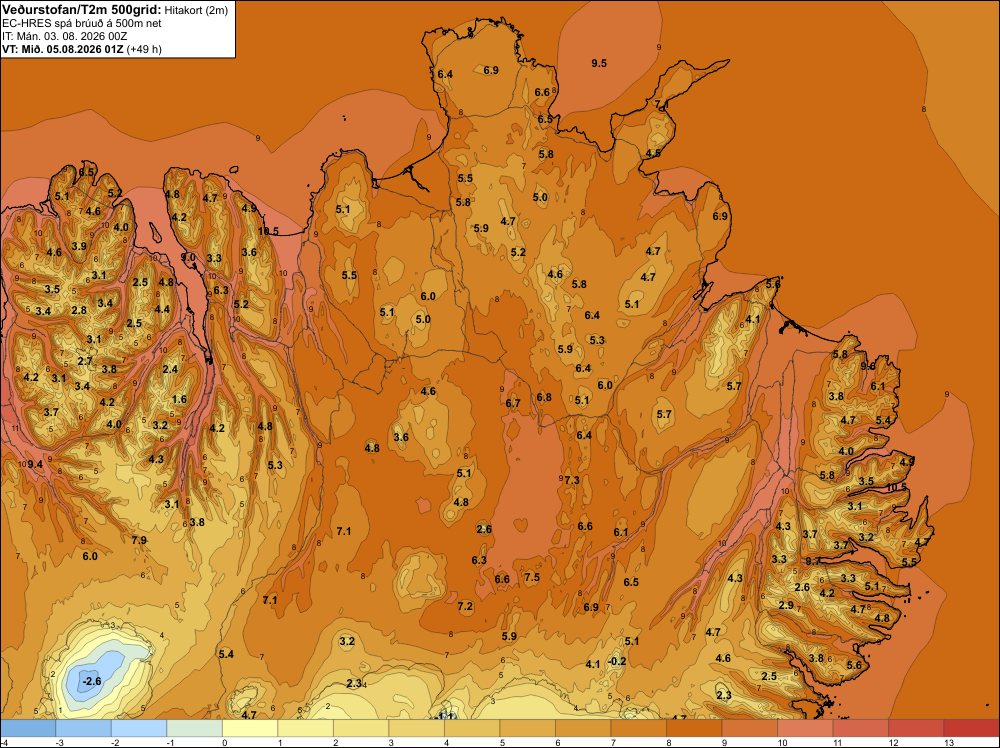Click the forecast offset '(+49 h)'
This screenshot has width=1000, height=748.
pyautogui.click(x=145, y=49)
